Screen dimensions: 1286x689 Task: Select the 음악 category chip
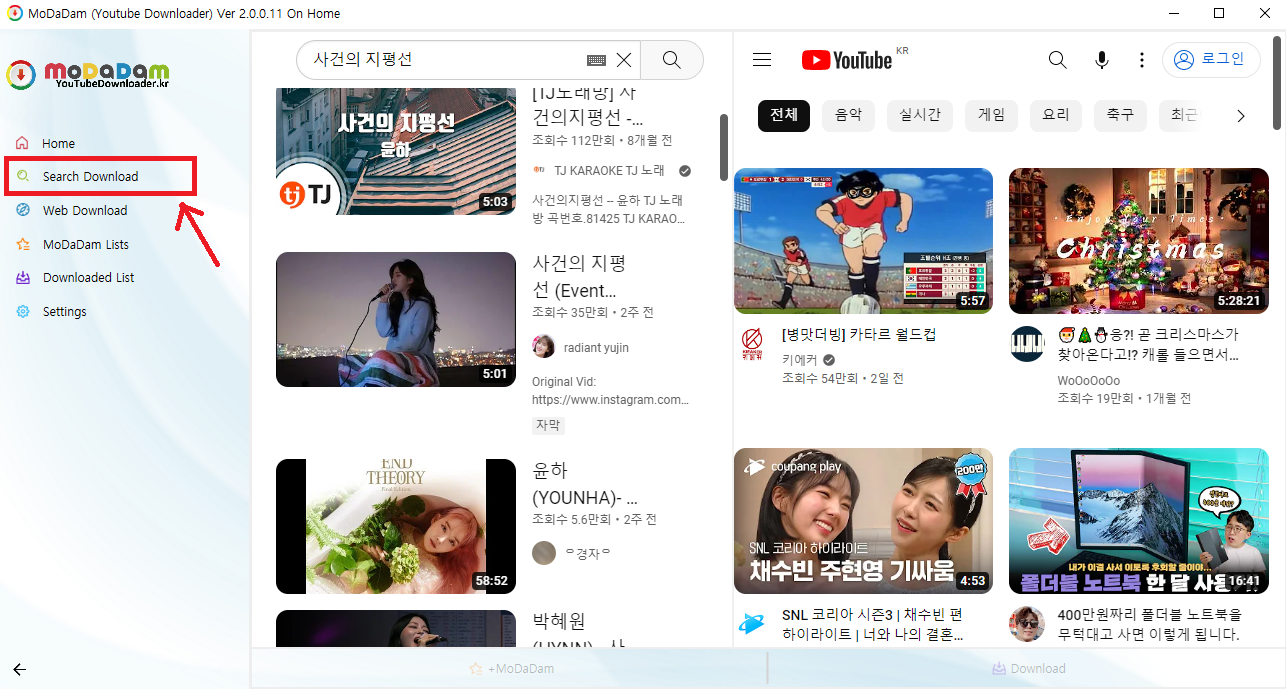[x=848, y=115]
